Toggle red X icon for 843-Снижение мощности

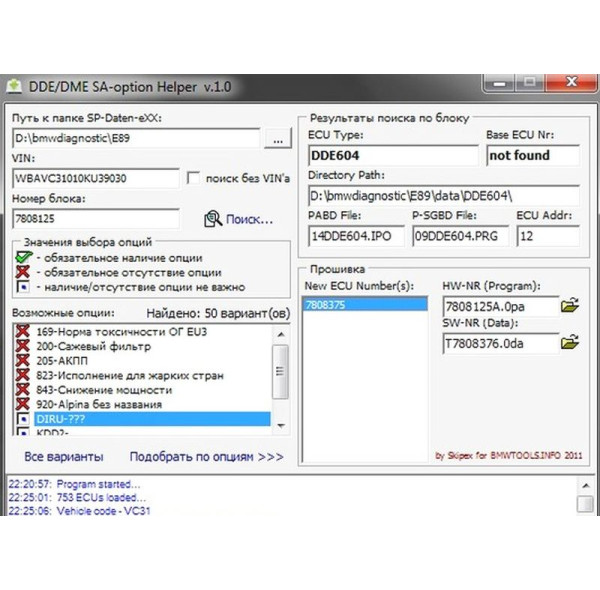pyautogui.click(x=23, y=390)
